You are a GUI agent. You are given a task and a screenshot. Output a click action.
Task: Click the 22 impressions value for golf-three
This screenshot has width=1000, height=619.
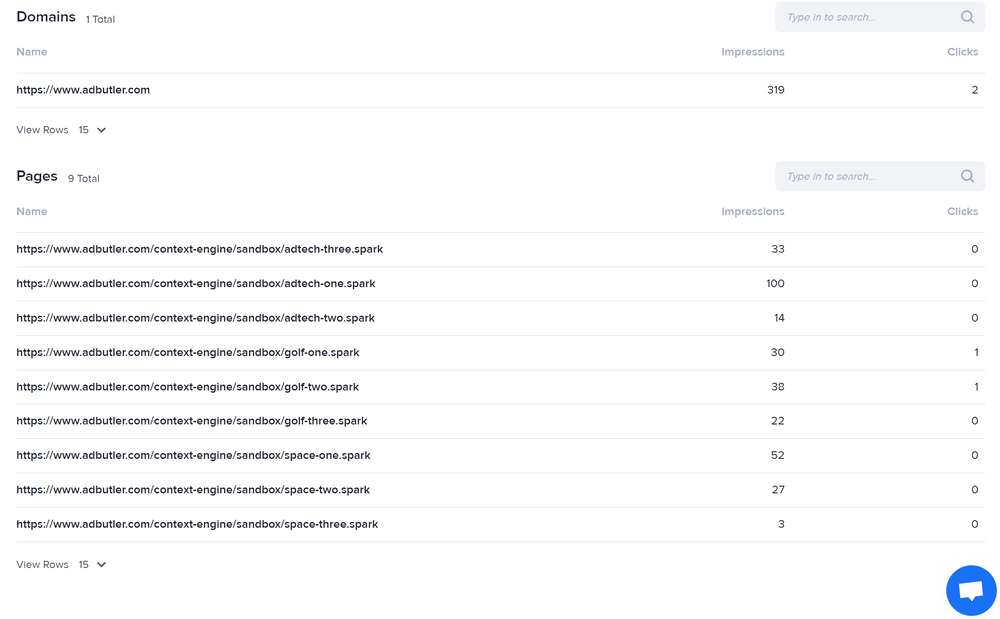(777, 421)
